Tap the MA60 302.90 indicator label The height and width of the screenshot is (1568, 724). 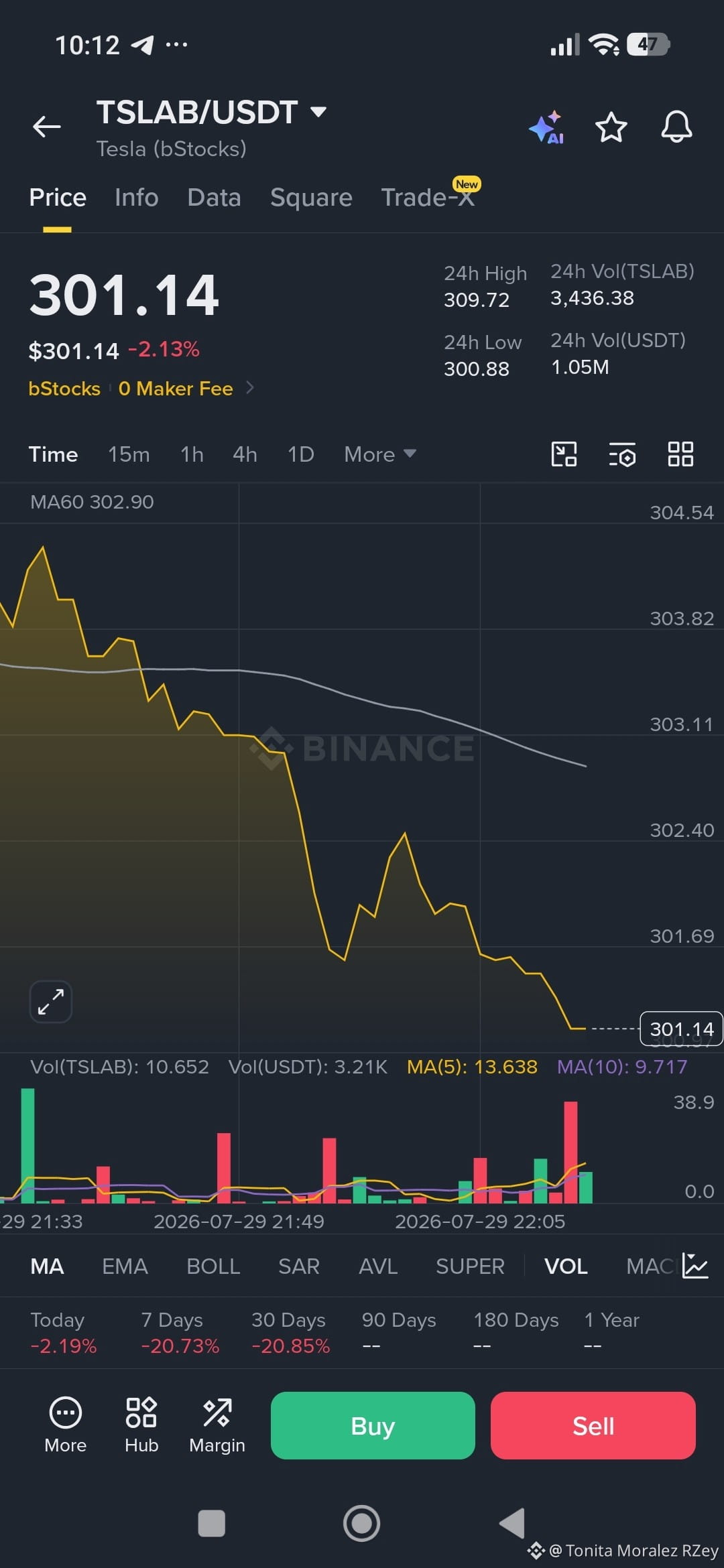click(92, 502)
